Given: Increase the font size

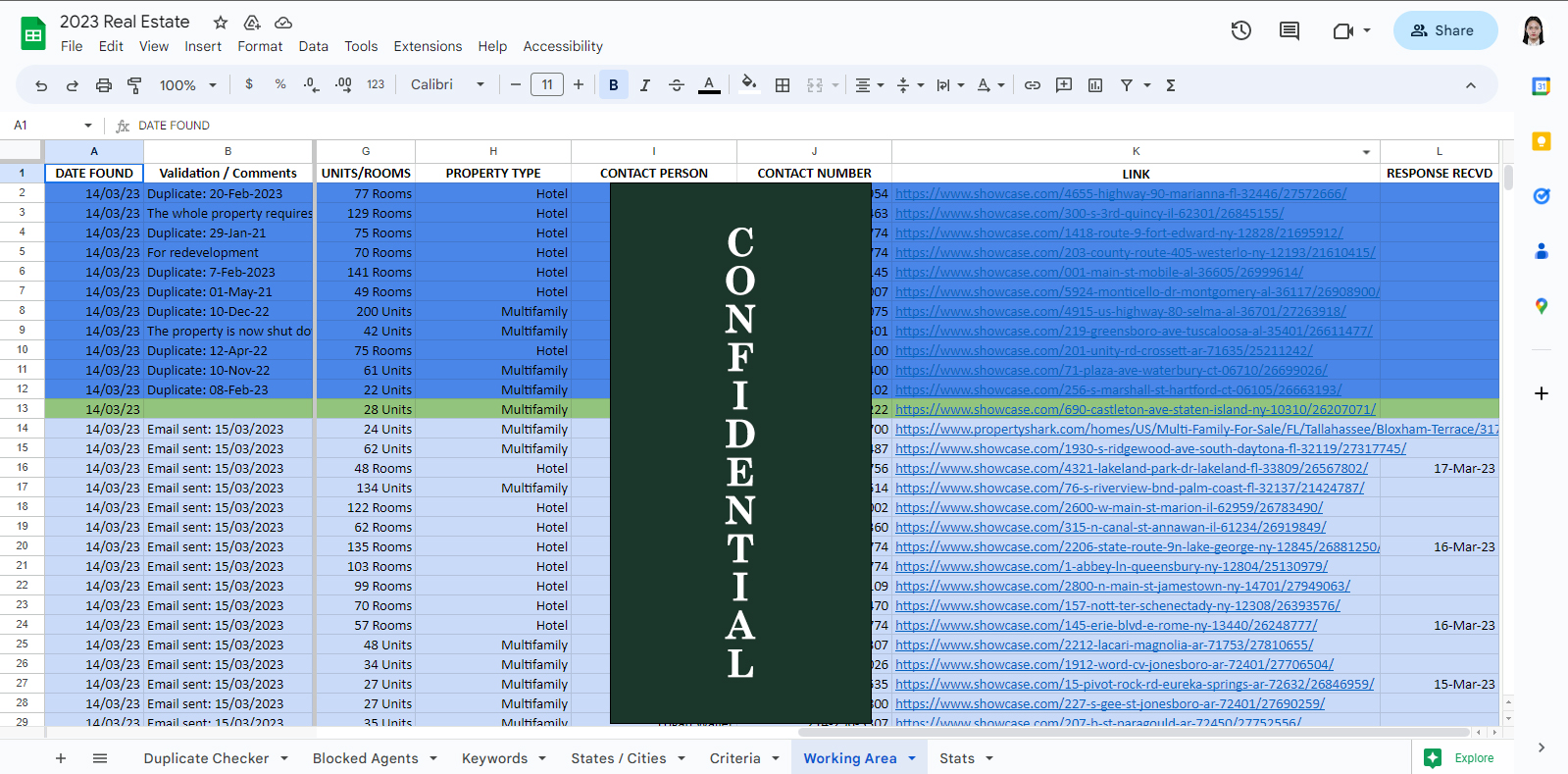Looking at the screenshot, I should coord(579,84).
